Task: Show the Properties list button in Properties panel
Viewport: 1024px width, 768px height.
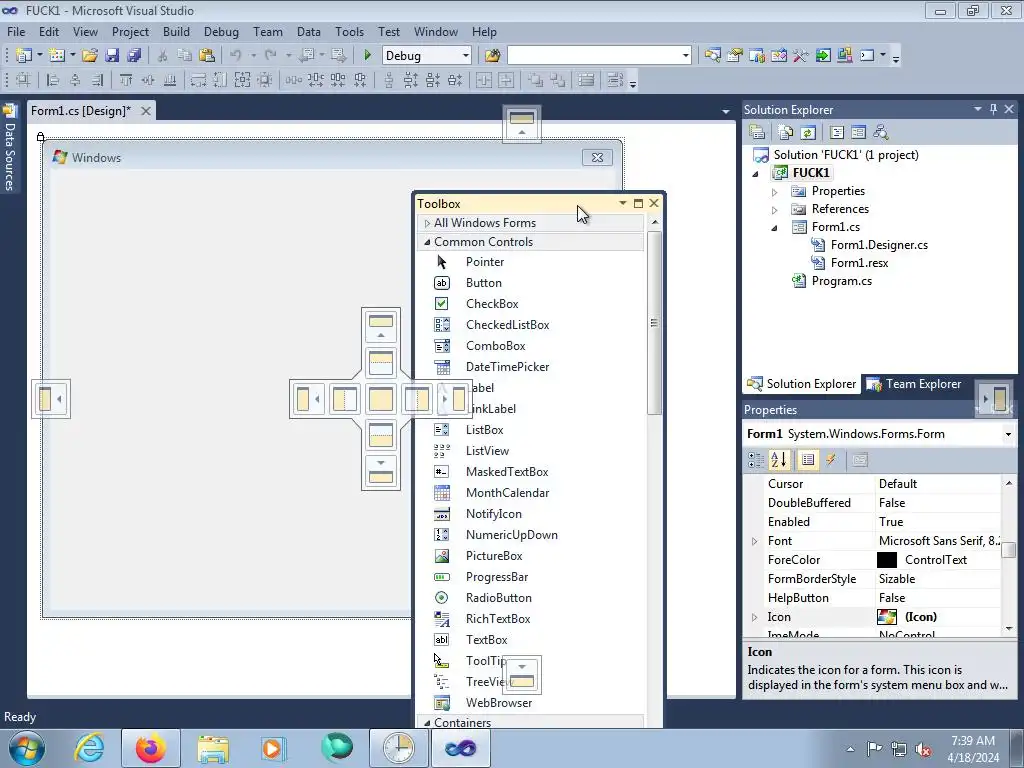Action: click(808, 460)
